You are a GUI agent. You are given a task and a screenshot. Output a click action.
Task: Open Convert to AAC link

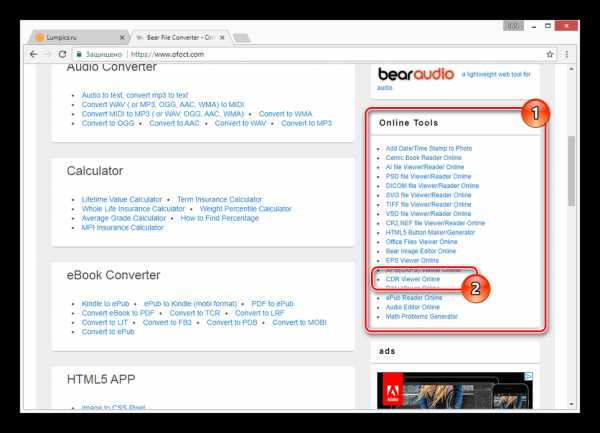pos(174,123)
